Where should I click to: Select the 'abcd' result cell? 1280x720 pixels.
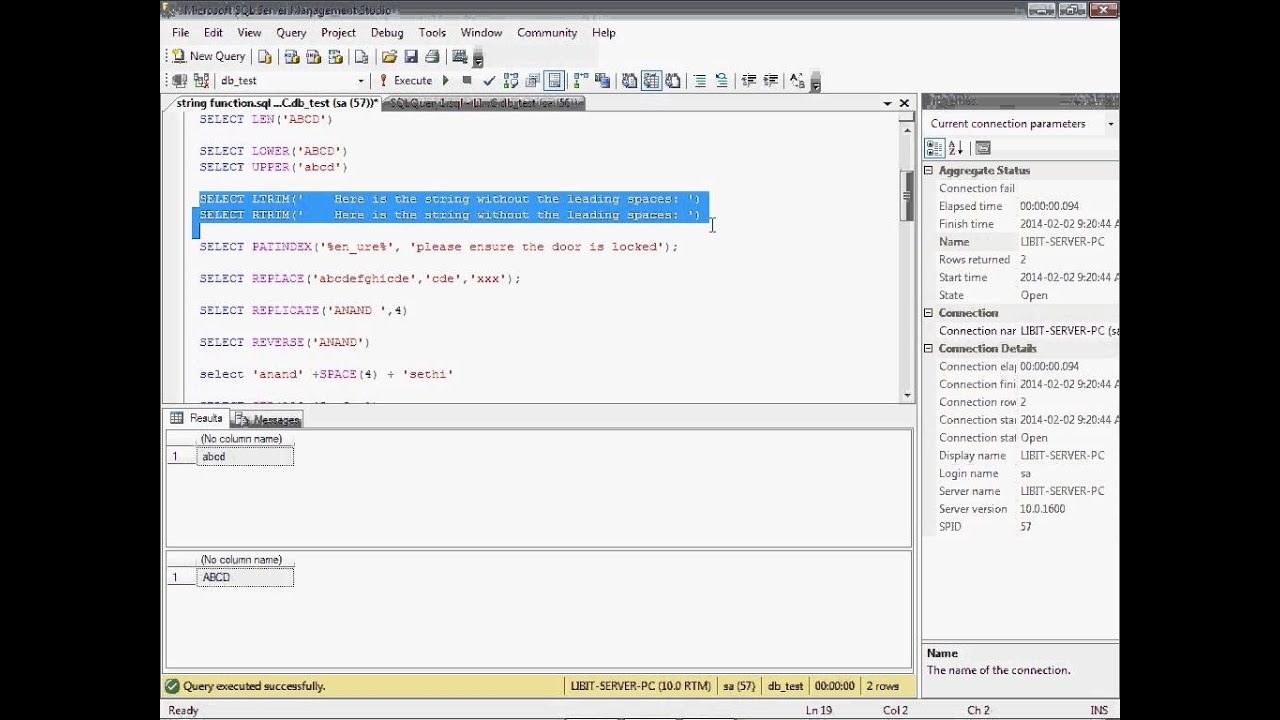pyautogui.click(x=245, y=457)
